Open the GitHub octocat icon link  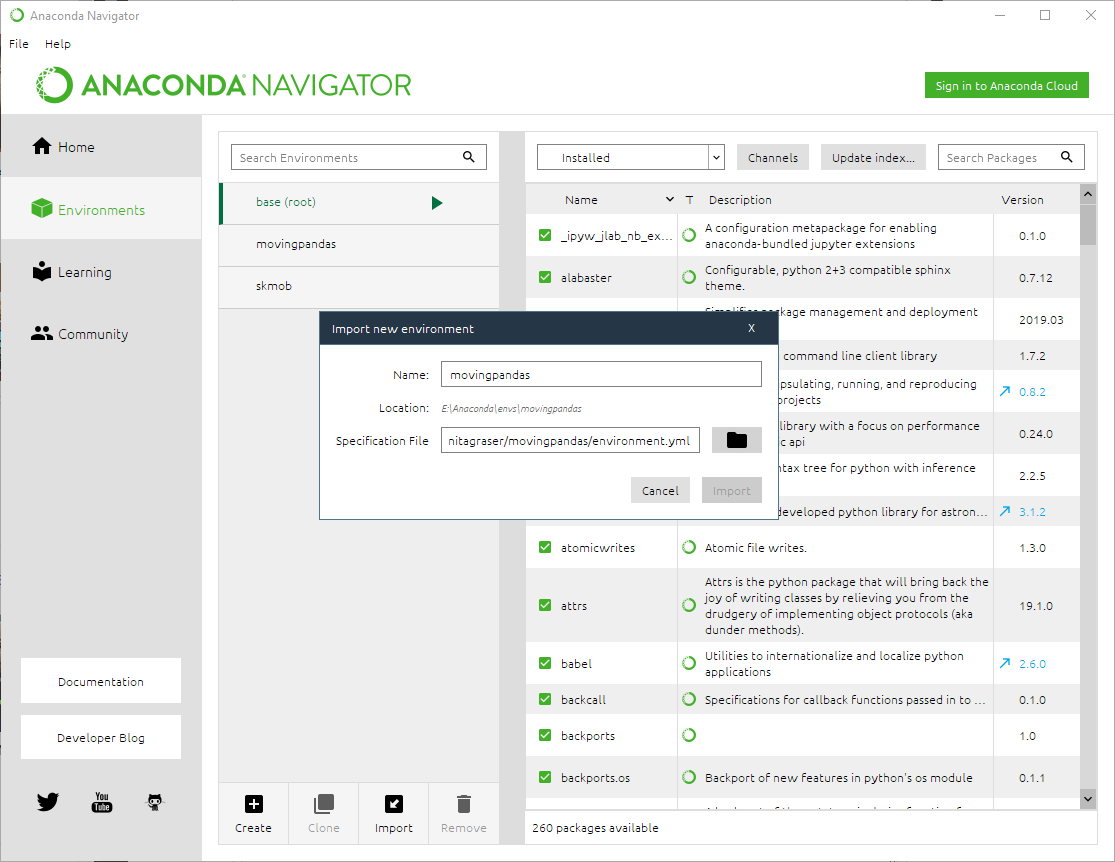[x=155, y=802]
